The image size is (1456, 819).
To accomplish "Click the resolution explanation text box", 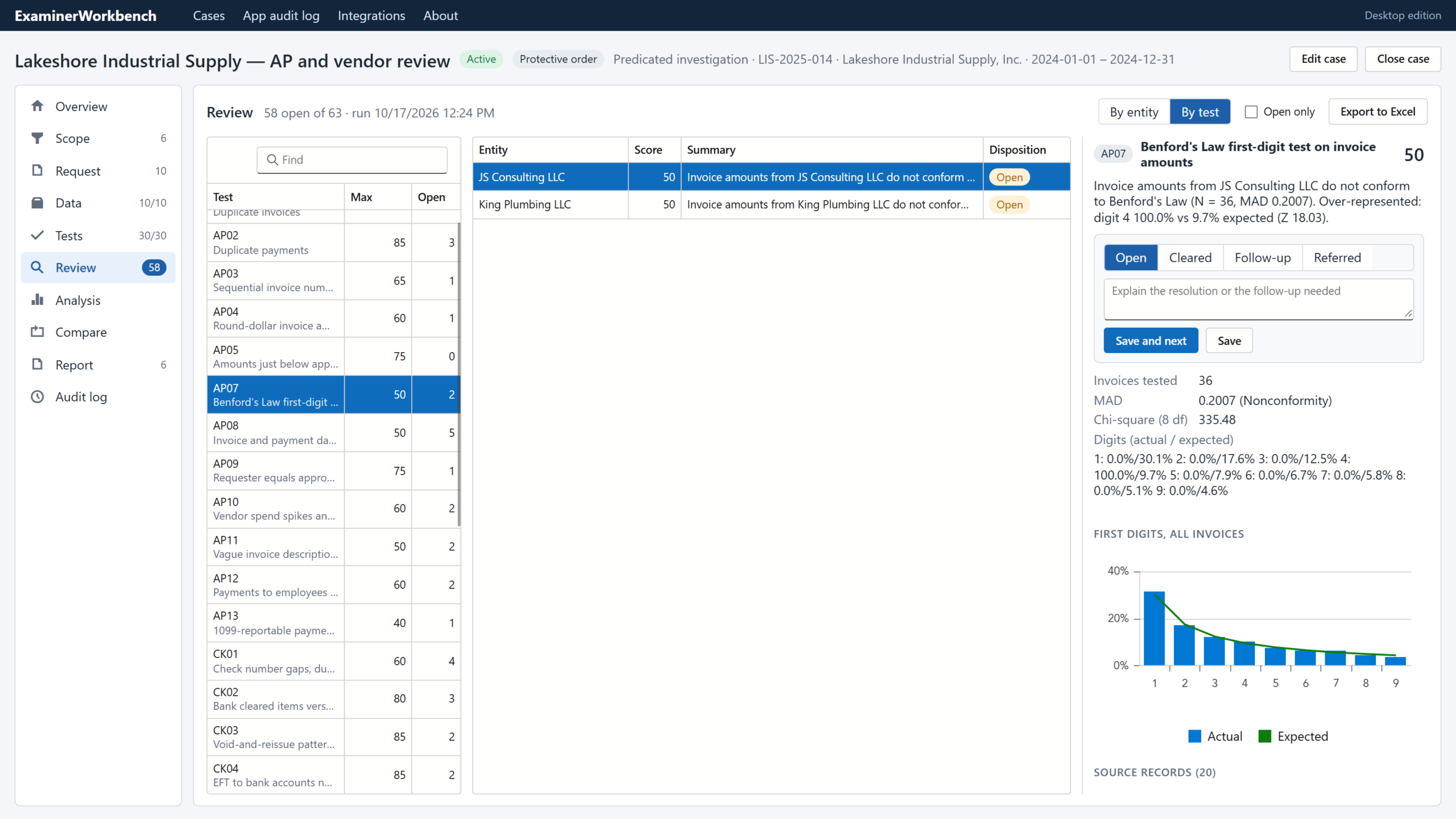I will (x=1258, y=299).
